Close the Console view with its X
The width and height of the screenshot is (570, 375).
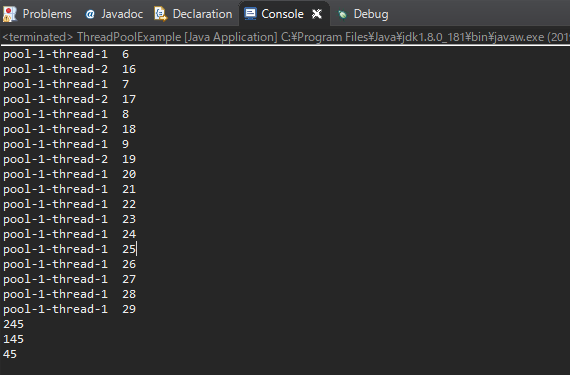tap(317, 14)
